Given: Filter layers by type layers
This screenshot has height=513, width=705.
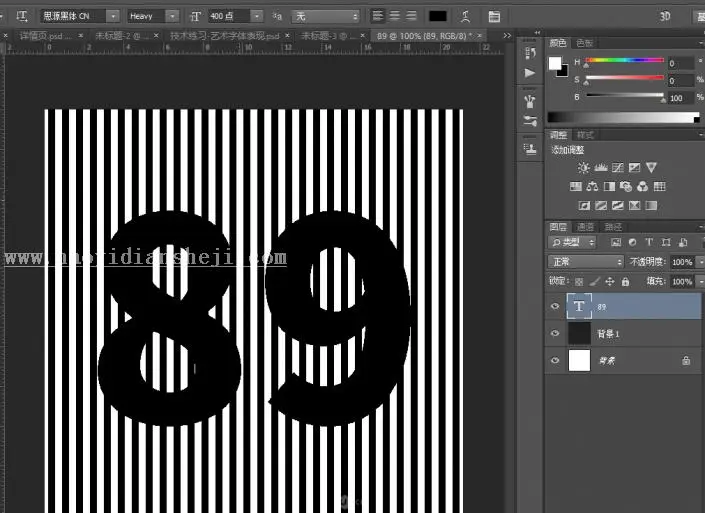Looking at the screenshot, I should [649, 242].
